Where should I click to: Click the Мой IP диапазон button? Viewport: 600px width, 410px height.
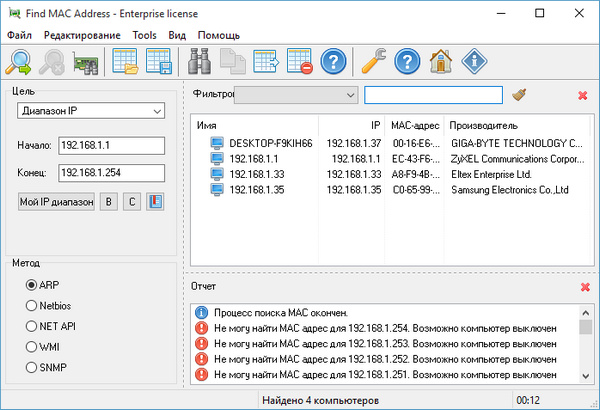pos(56,202)
